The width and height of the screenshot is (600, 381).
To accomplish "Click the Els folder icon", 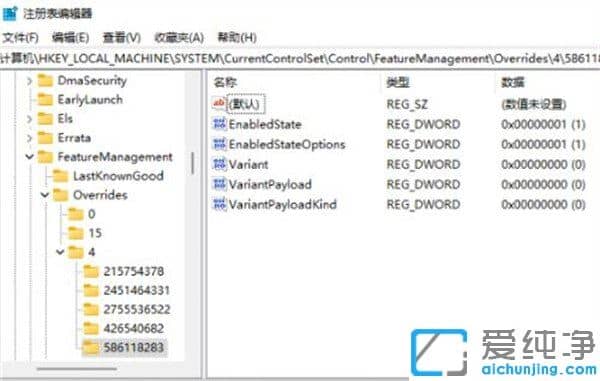I will point(45,119).
